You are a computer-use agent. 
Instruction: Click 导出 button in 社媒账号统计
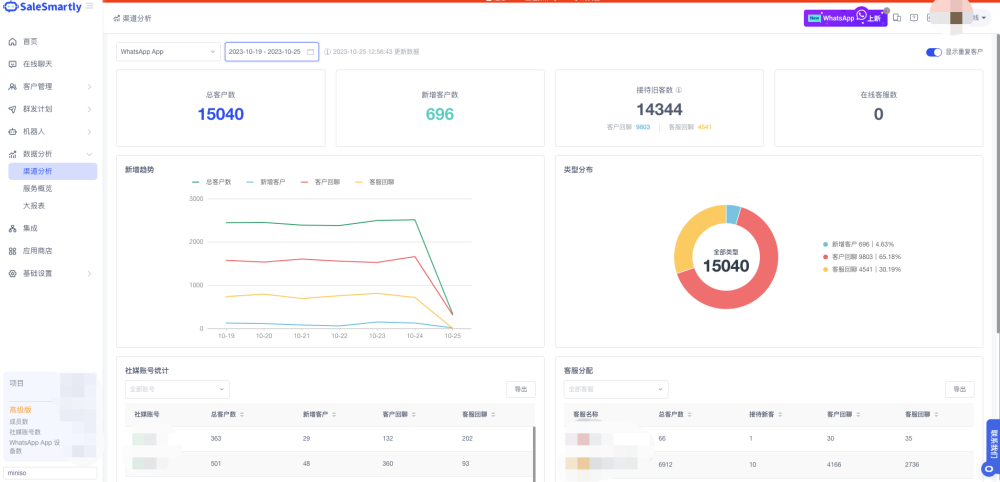pos(521,389)
